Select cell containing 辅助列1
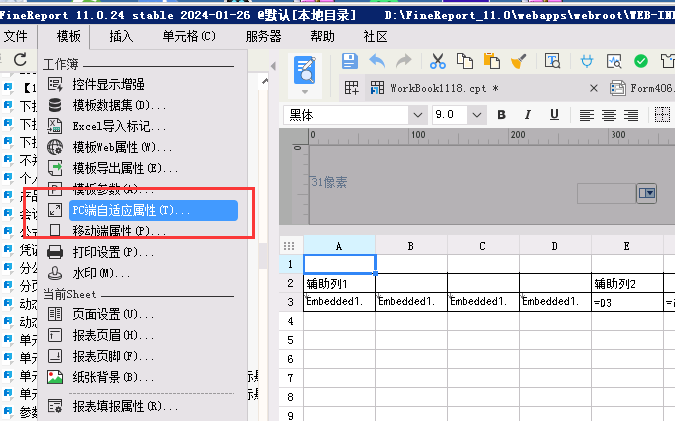Screen dimensions: 675x421 (x=339, y=283)
